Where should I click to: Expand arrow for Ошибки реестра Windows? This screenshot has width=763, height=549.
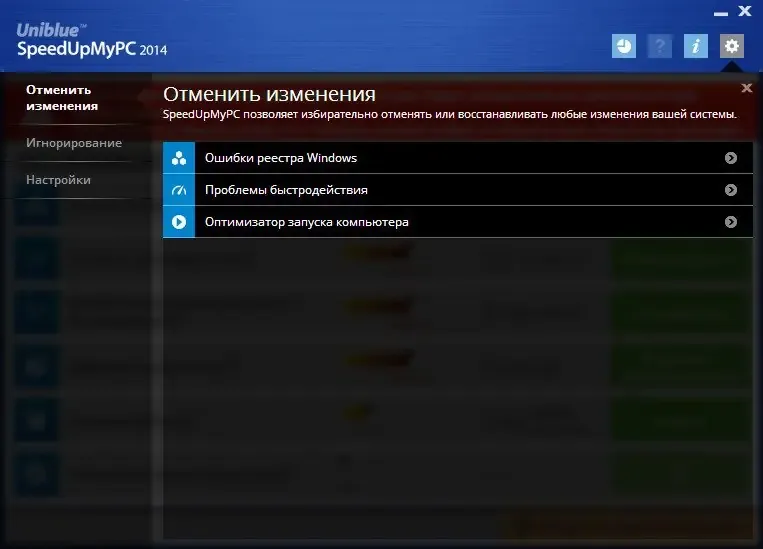click(x=730, y=158)
